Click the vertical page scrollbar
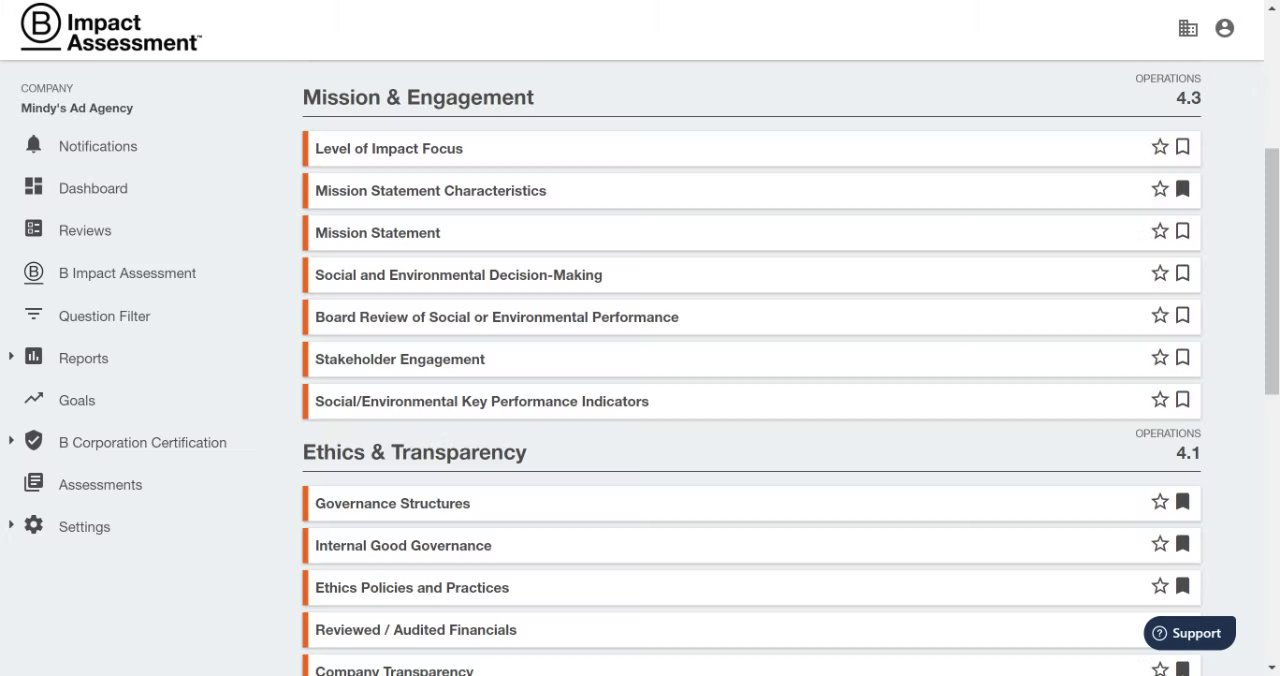The image size is (1280, 676). [x=1271, y=270]
